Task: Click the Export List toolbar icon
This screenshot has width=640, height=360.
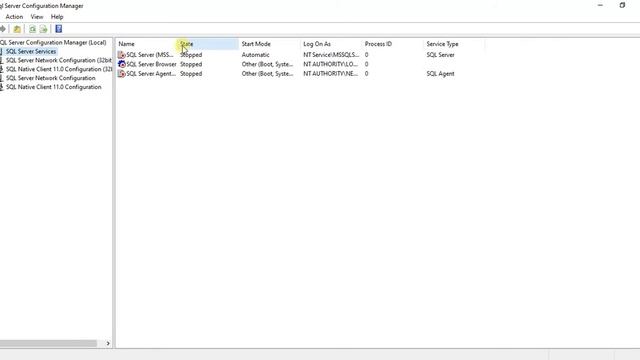Action: coord(43,29)
